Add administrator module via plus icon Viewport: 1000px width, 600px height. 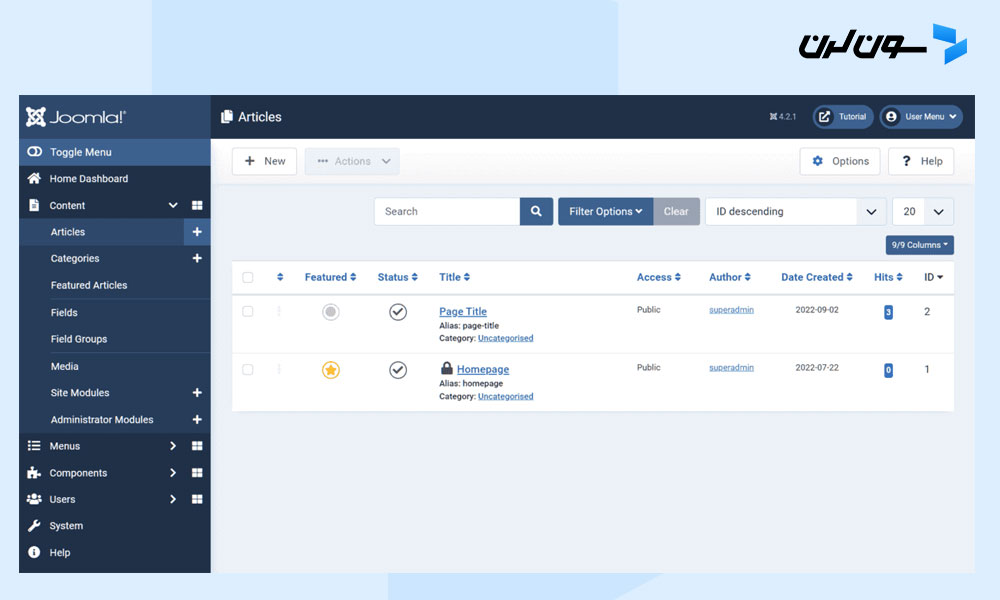(197, 420)
